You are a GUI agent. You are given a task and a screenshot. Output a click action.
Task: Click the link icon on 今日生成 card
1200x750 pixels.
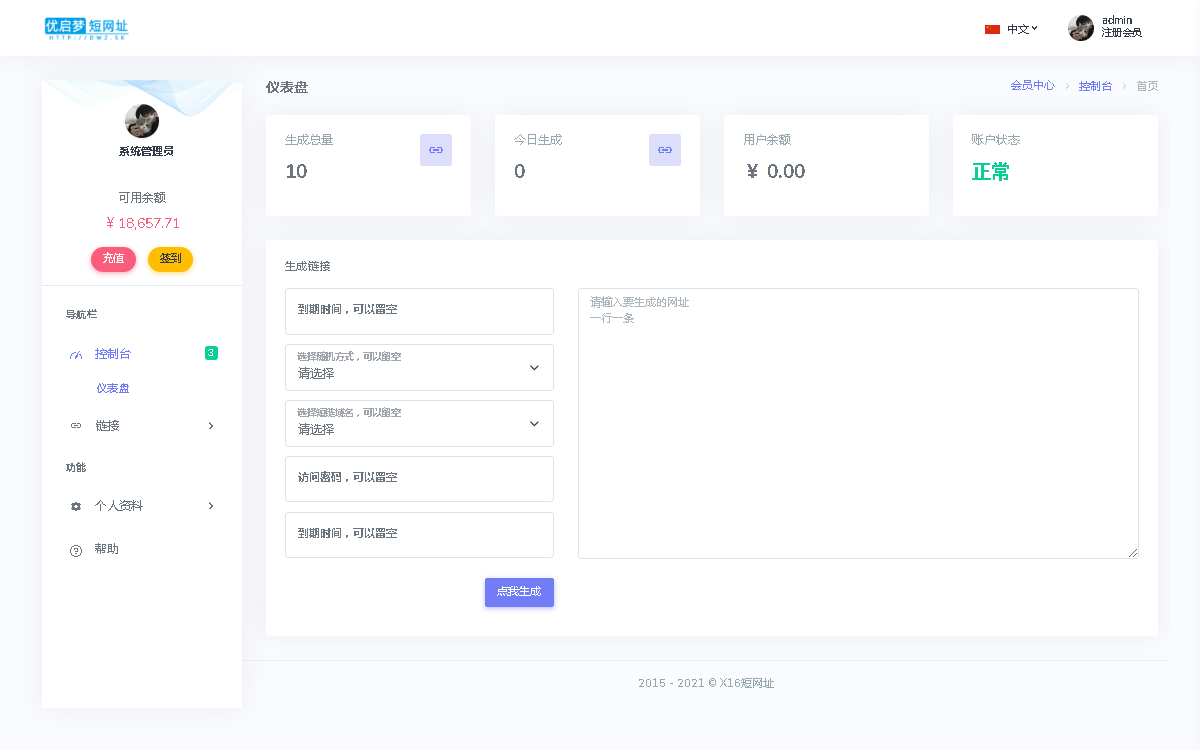(x=665, y=150)
